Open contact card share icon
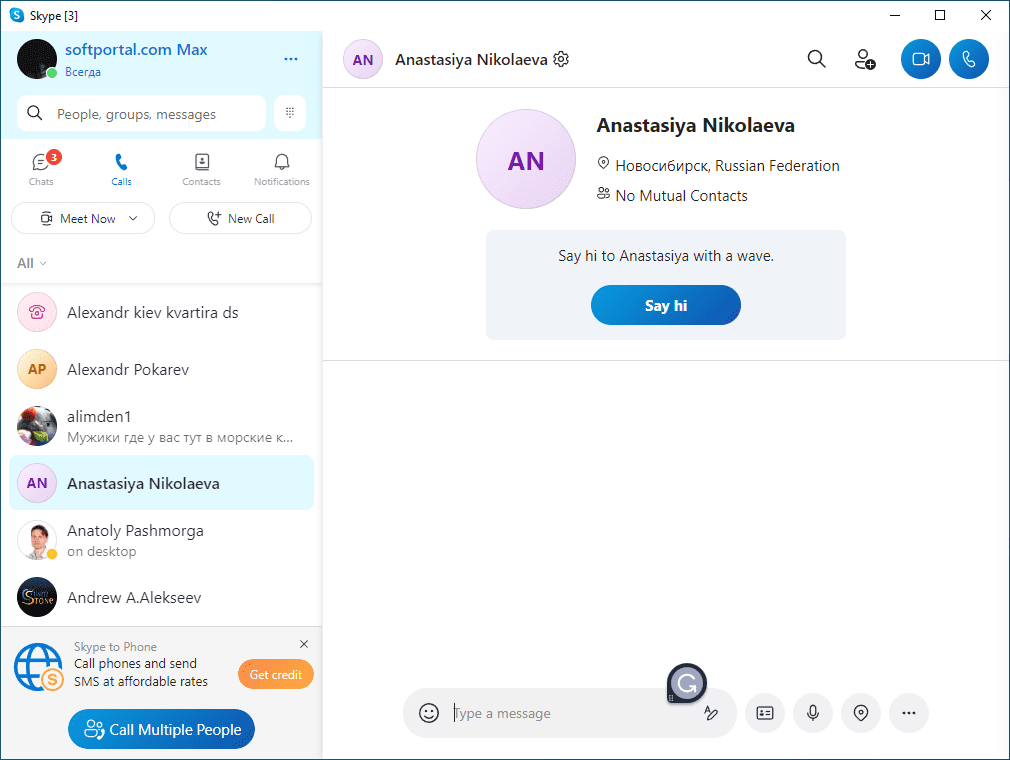 point(765,713)
